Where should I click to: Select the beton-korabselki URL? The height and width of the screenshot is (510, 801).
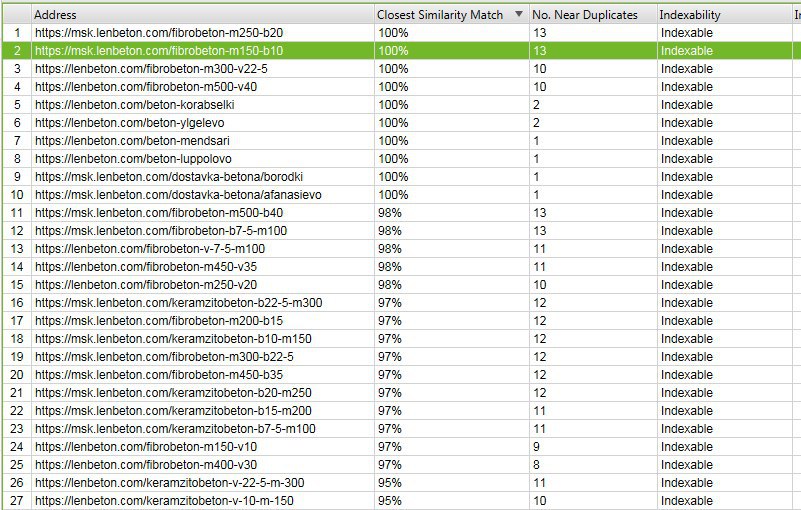pyautogui.click(x=134, y=105)
